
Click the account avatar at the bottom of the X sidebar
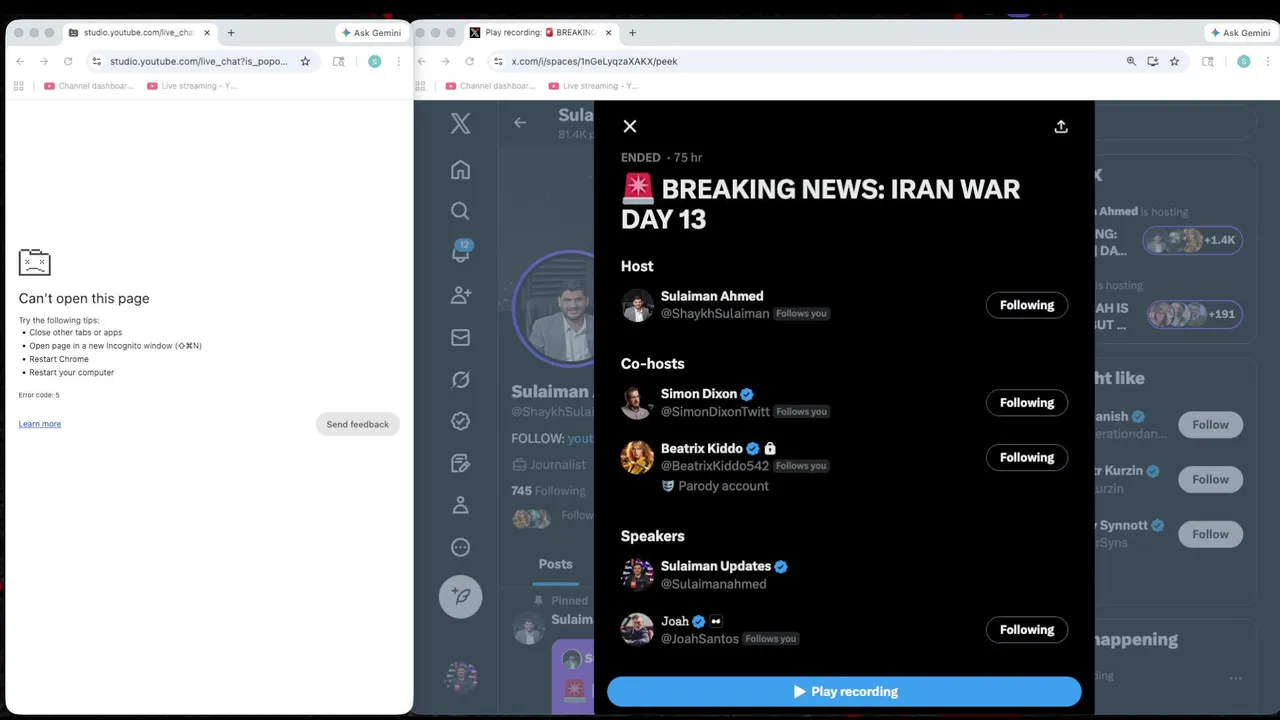pos(460,677)
